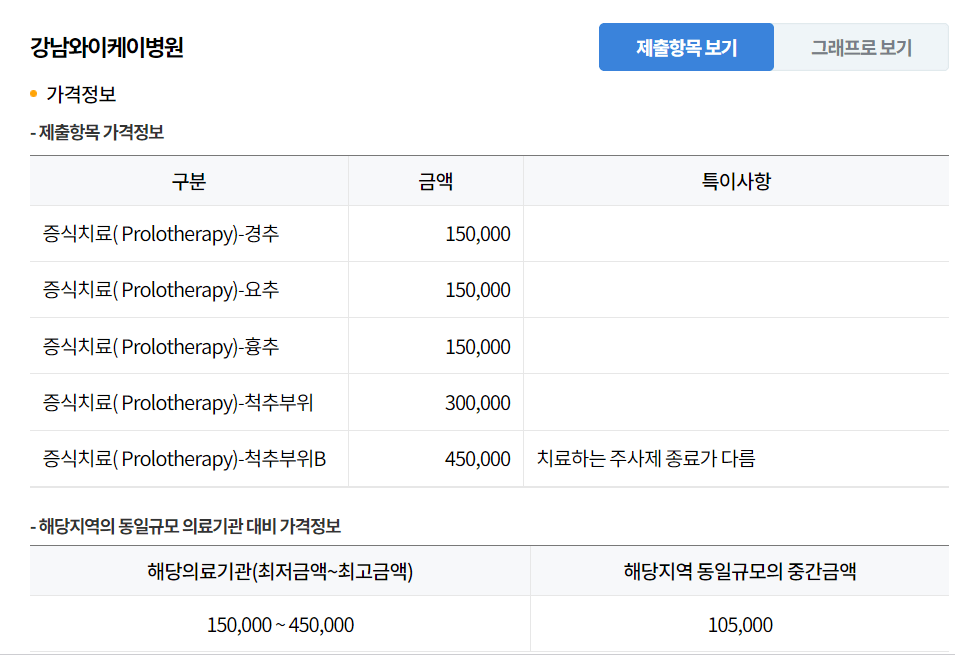The width and height of the screenshot is (955, 658).
Task: Select the row 증식치료(Prolotherapy)-경추
Action: coord(489,234)
